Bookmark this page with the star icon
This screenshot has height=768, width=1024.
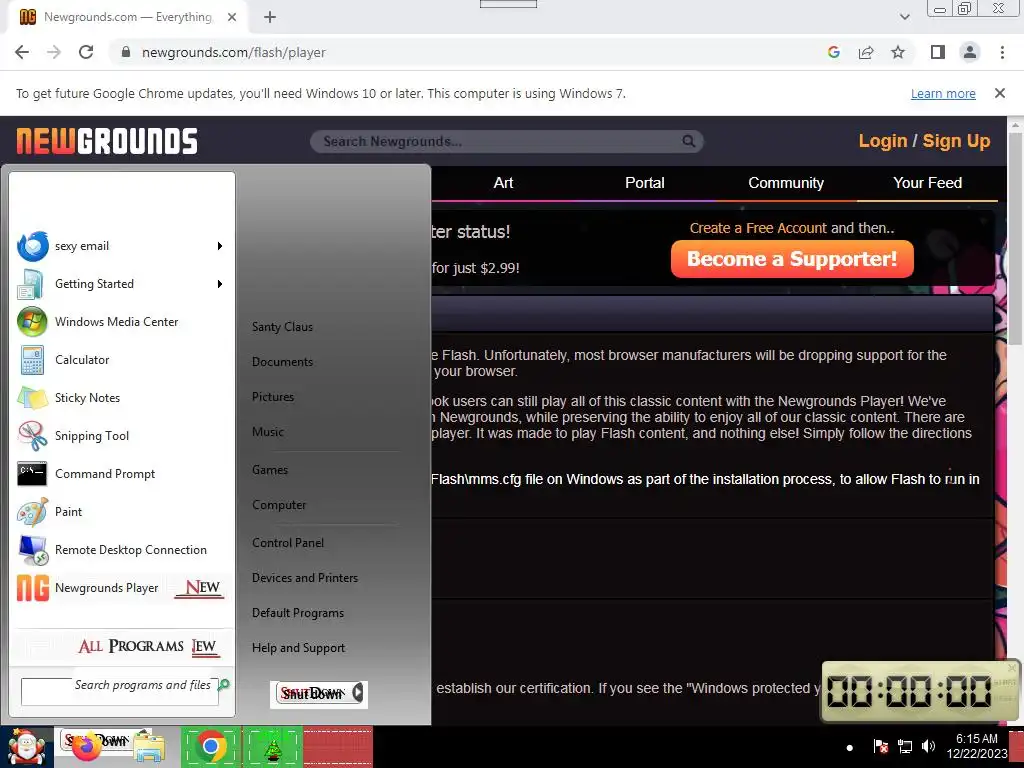click(898, 52)
